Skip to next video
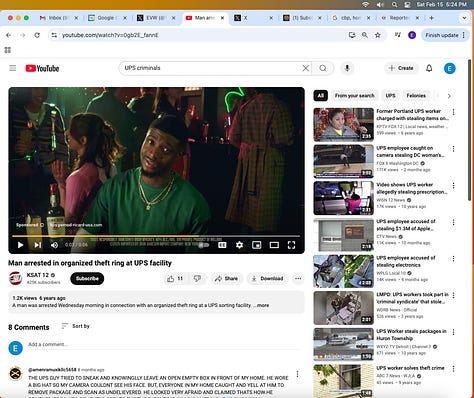The height and width of the screenshot is (398, 474). [x=38, y=245]
